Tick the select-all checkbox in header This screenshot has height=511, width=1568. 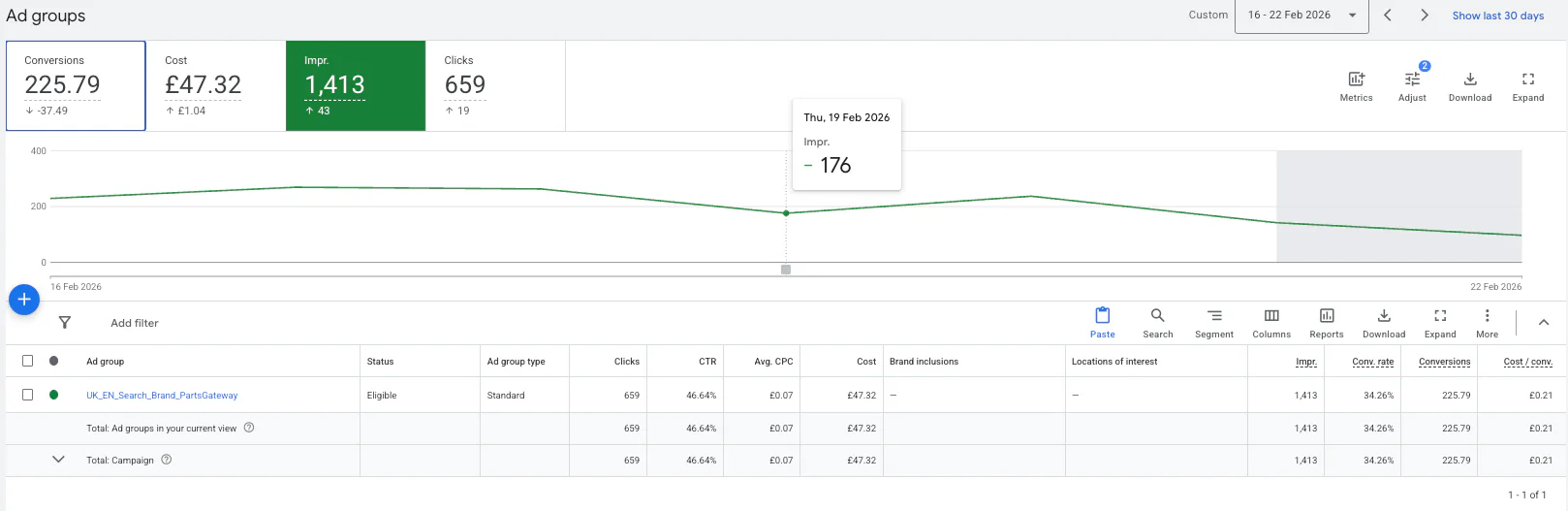[28, 361]
